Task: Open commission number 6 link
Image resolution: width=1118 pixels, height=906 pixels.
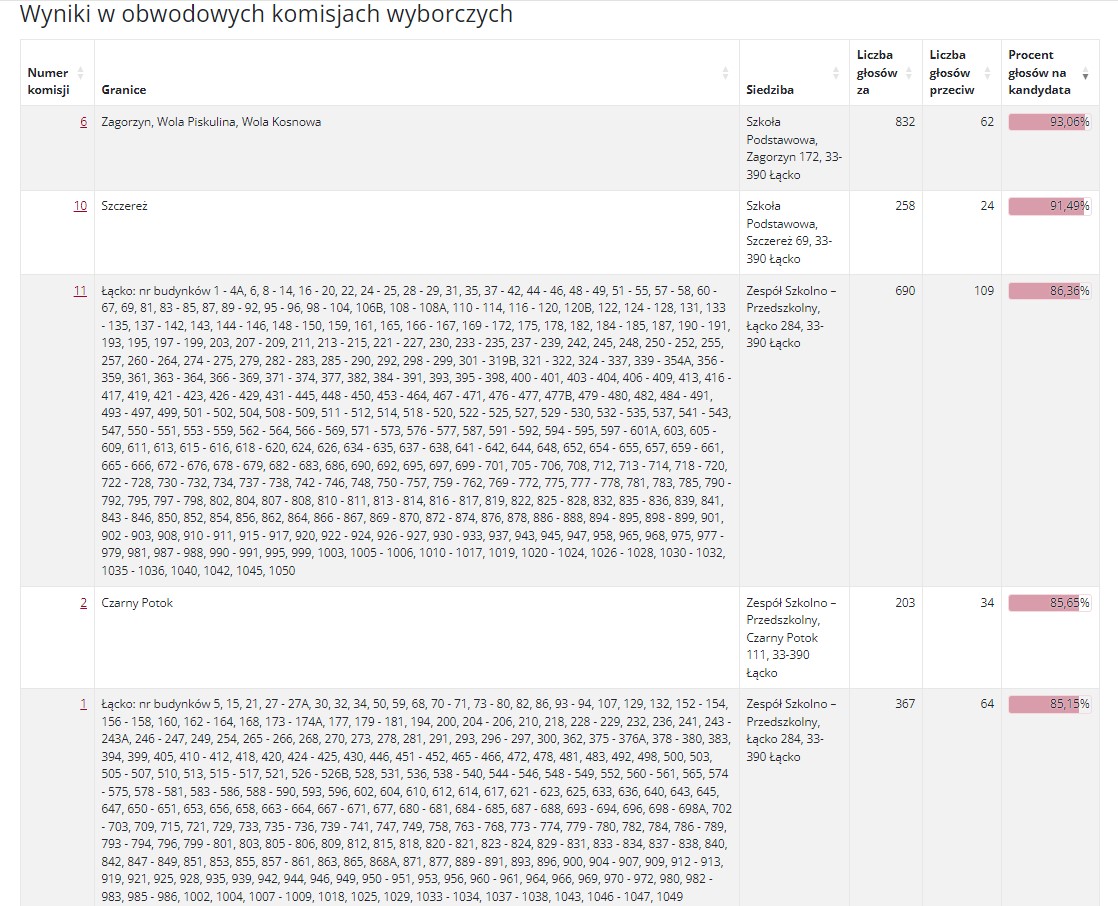Action: 83,122
